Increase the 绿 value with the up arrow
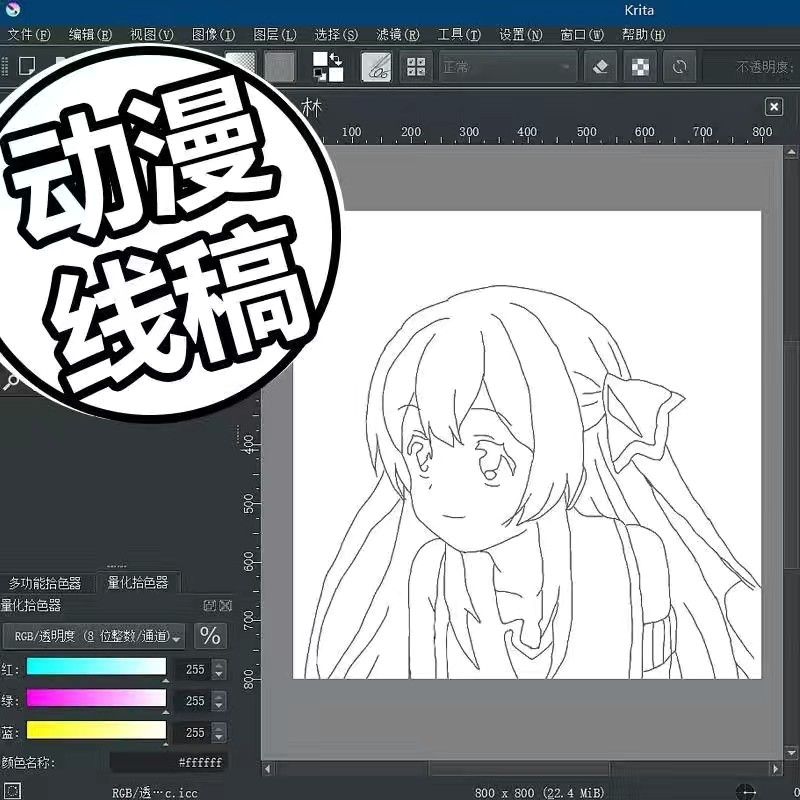Screen dimensions: 800x800 [219, 696]
